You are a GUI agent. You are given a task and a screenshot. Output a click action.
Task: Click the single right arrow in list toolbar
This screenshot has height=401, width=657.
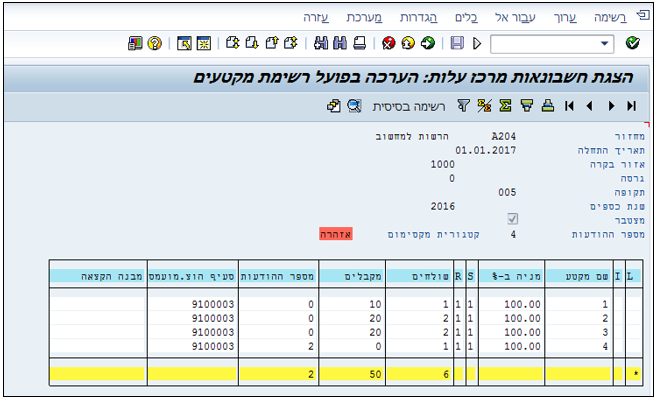[611, 106]
